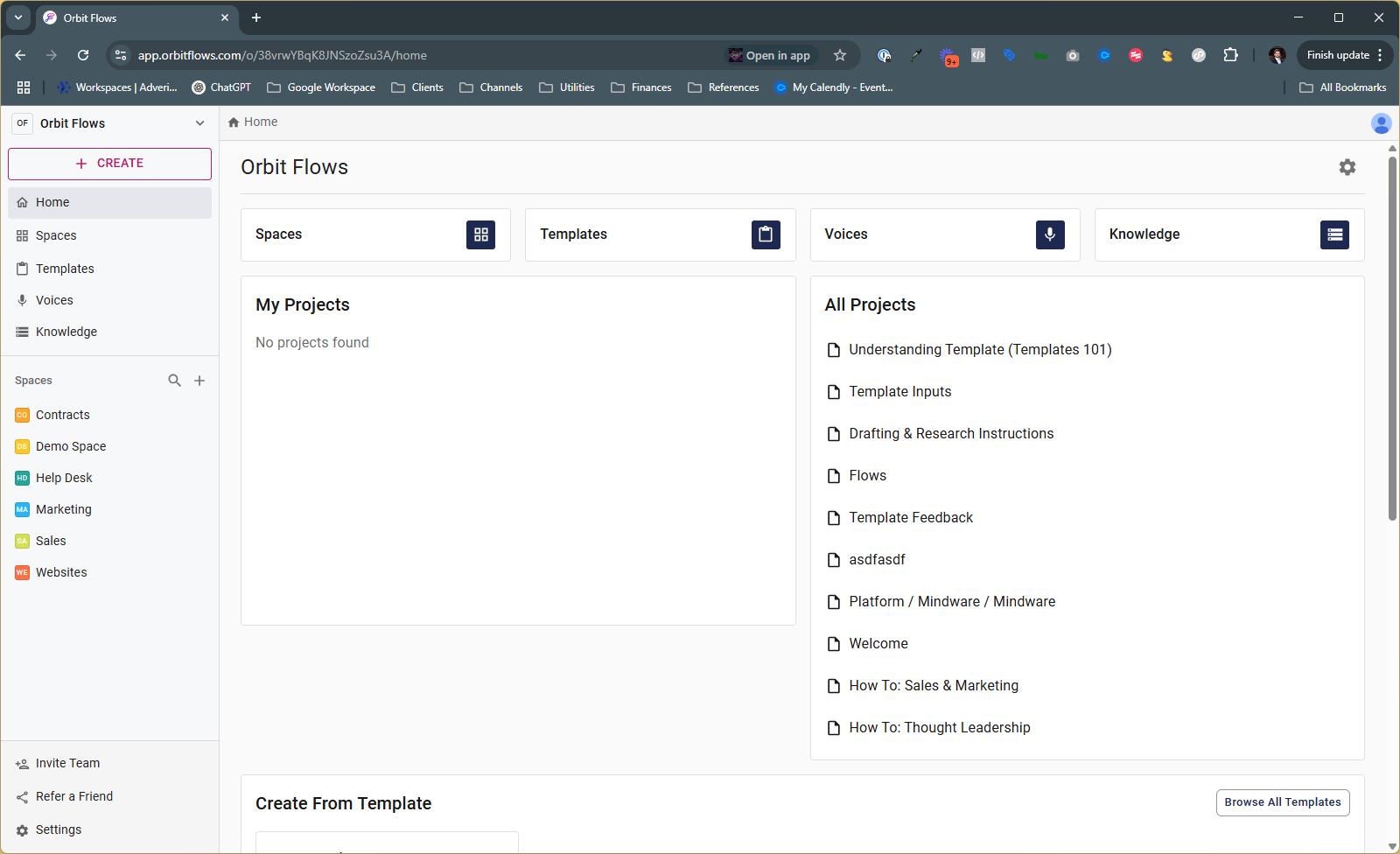Click the Voices microphone icon card
Viewport: 1400px width, 854px height.
1049,234
